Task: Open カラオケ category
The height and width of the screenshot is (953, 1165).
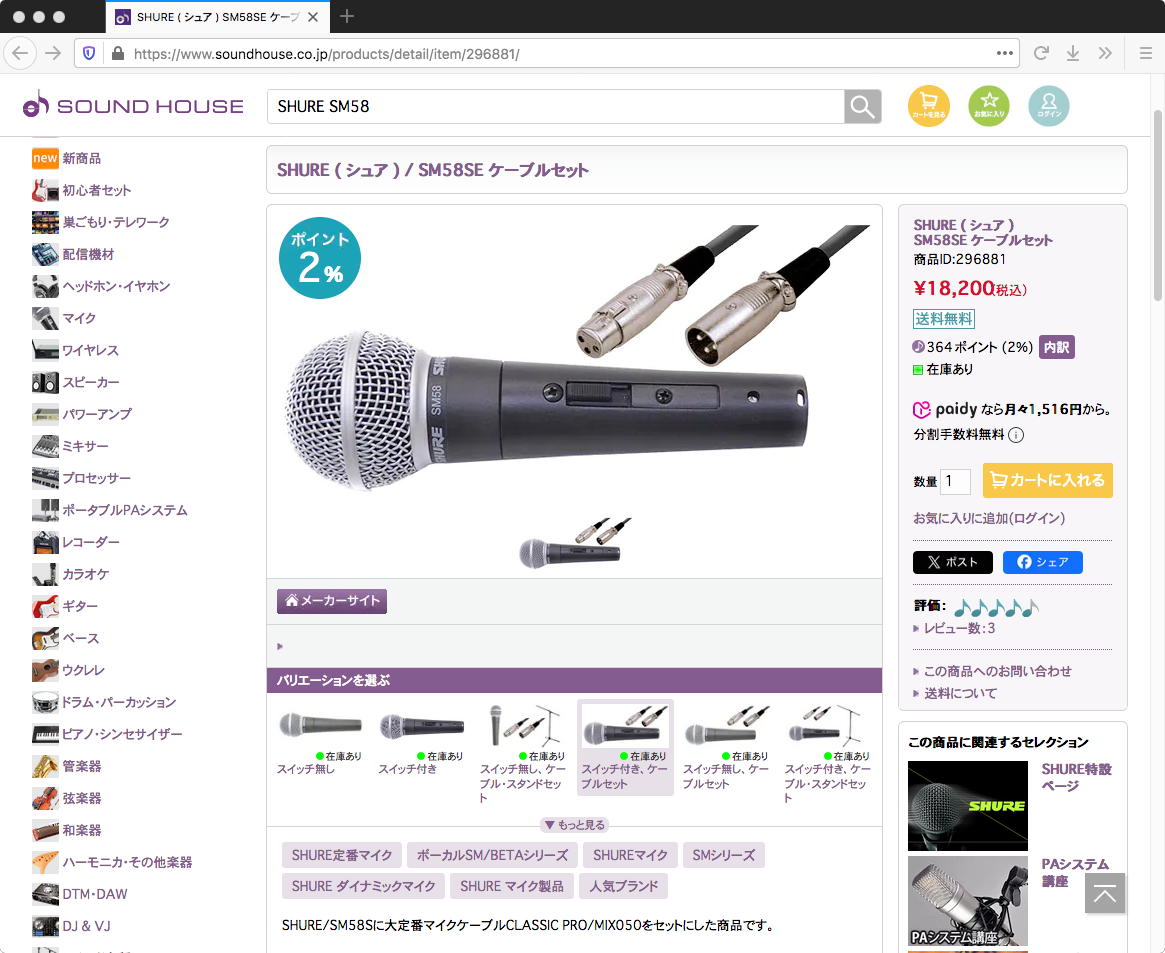Action: 71,573
